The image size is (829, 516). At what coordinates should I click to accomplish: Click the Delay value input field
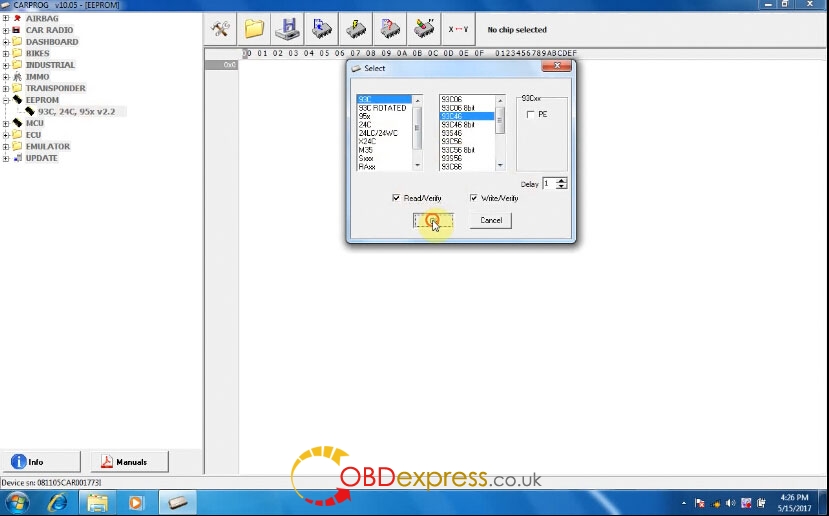pyautogui.click(x=549, y=183)
